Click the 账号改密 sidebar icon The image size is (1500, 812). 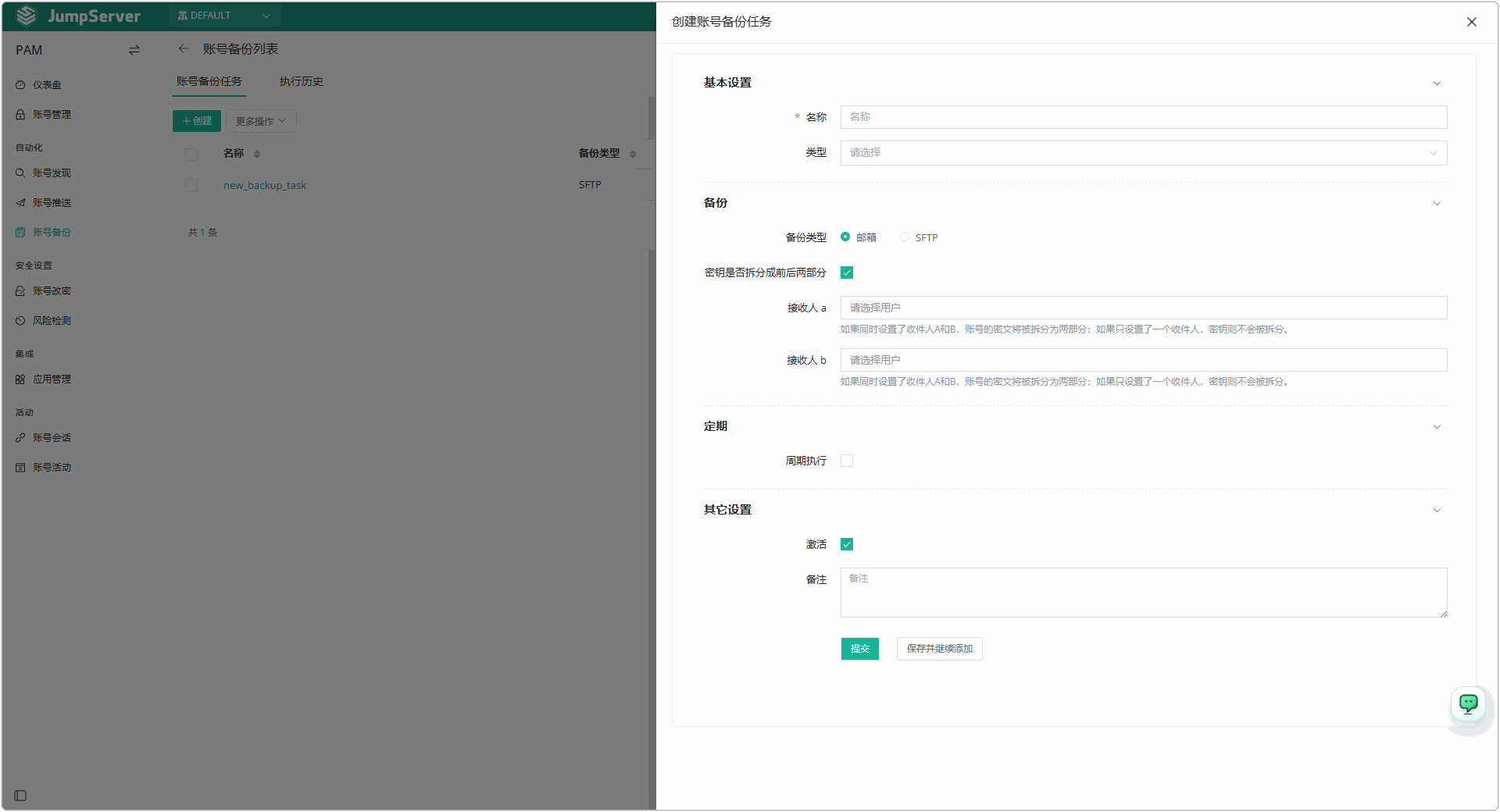(20, 291)
